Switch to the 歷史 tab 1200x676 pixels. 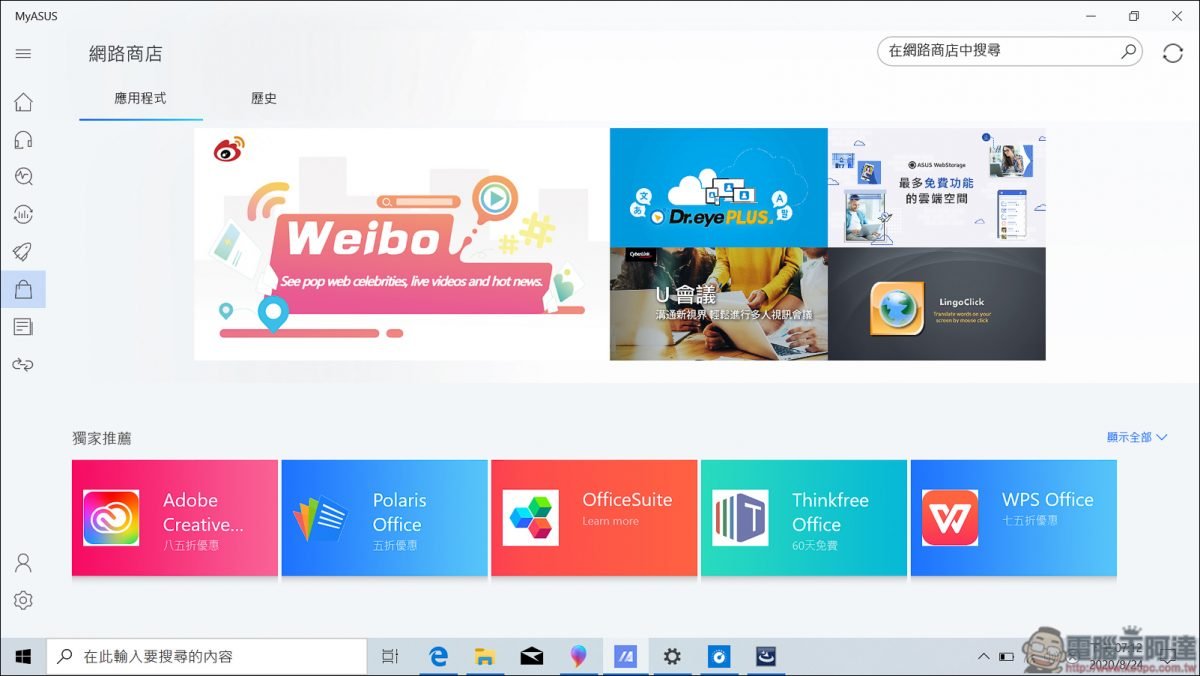point(264,98)
